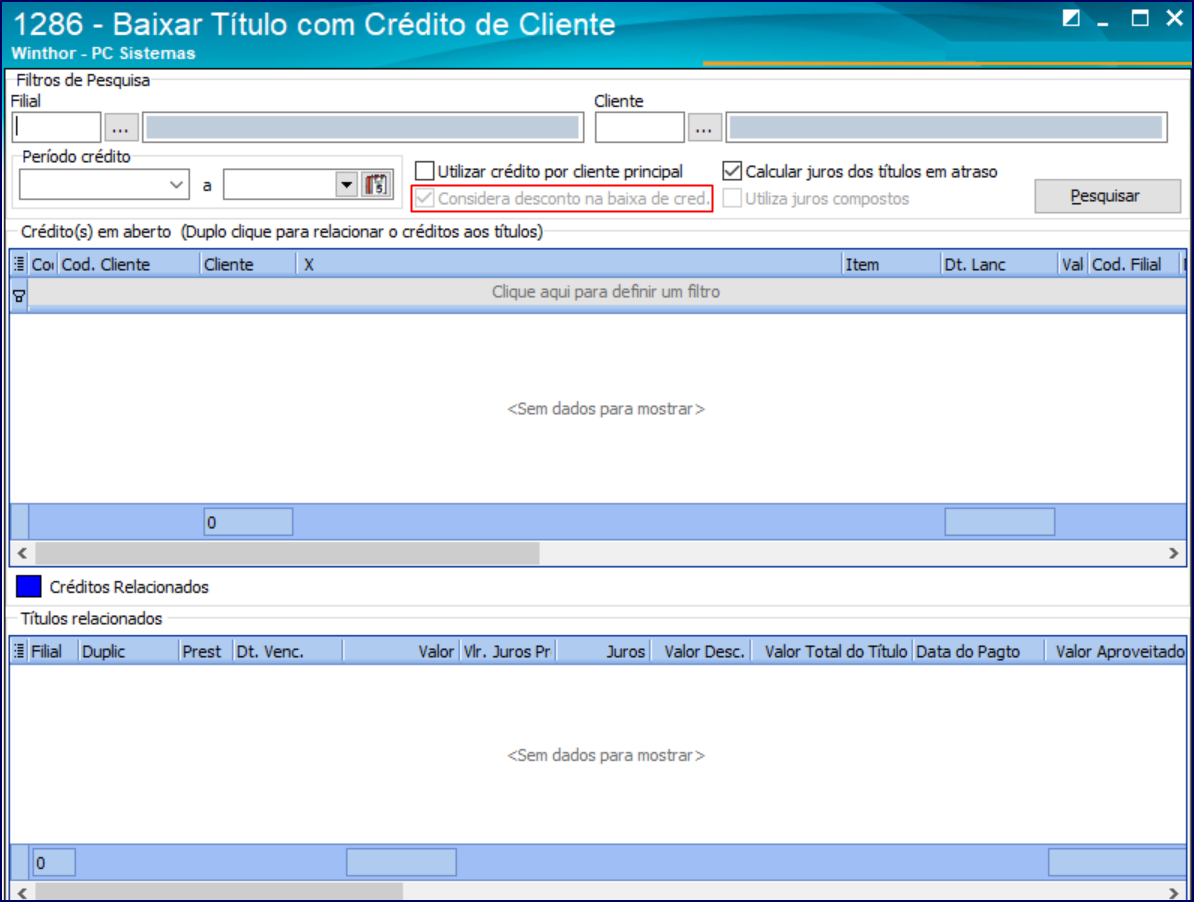The image size is (1194, 902).
Task: Sort by Dt. Lanc column header
Action: tap(1001, 265)
